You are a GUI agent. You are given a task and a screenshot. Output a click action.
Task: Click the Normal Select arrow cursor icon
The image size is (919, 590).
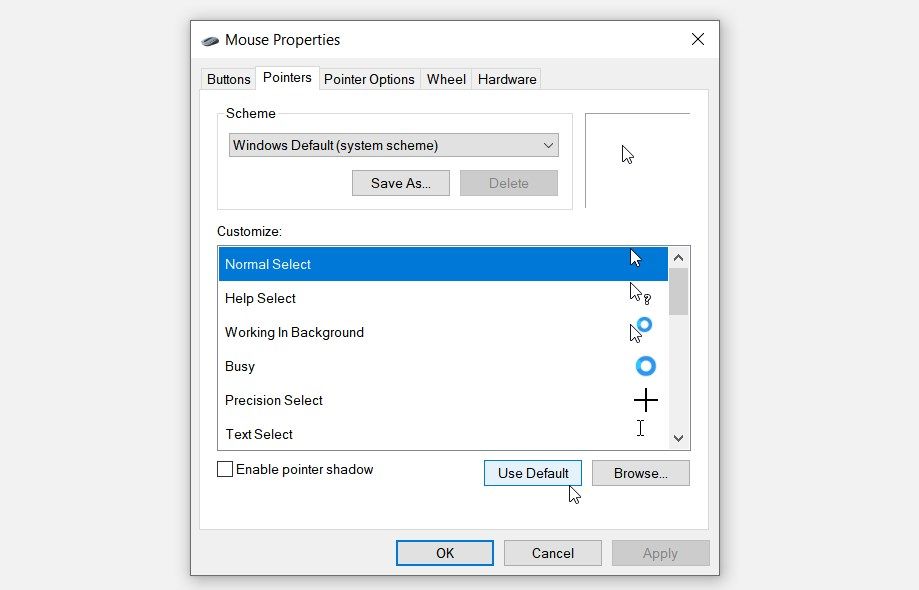point(636,258)
